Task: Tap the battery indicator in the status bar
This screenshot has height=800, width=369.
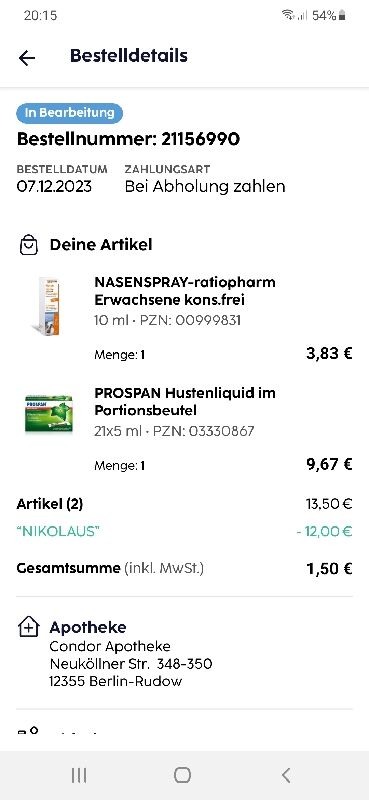Action: point(342,15)
